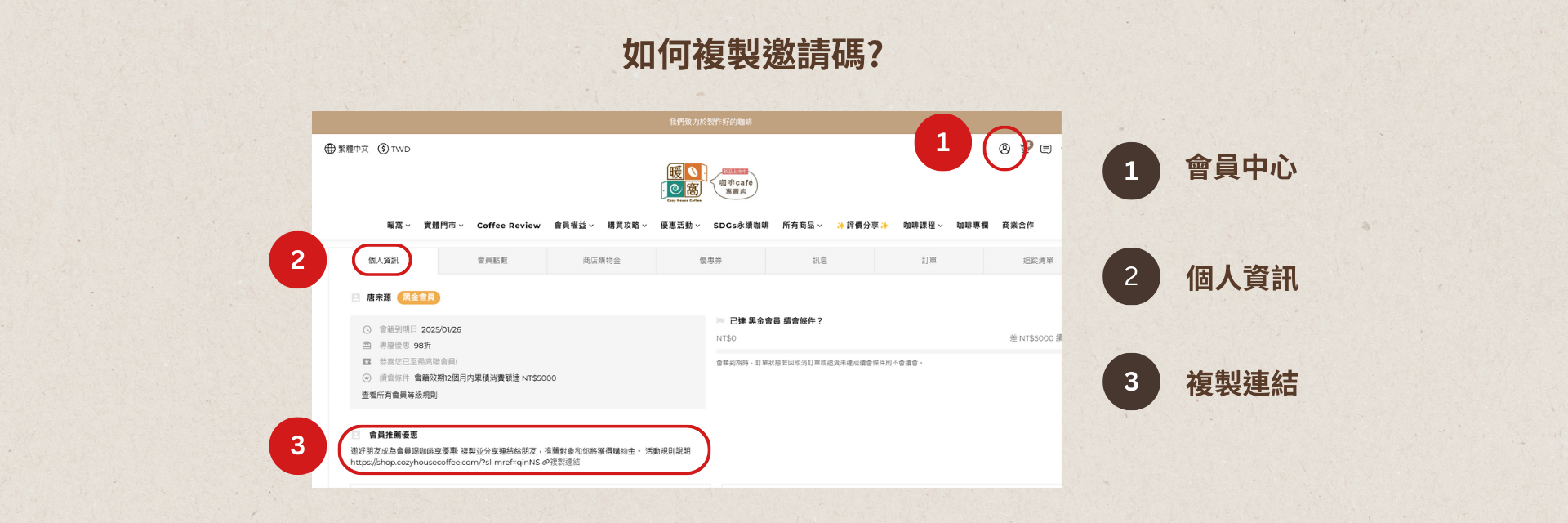Click the ticket icon beside 恭喜您已至最高階會員
Viewport: 1568px width, 523px height.
[x=367, y=361]
